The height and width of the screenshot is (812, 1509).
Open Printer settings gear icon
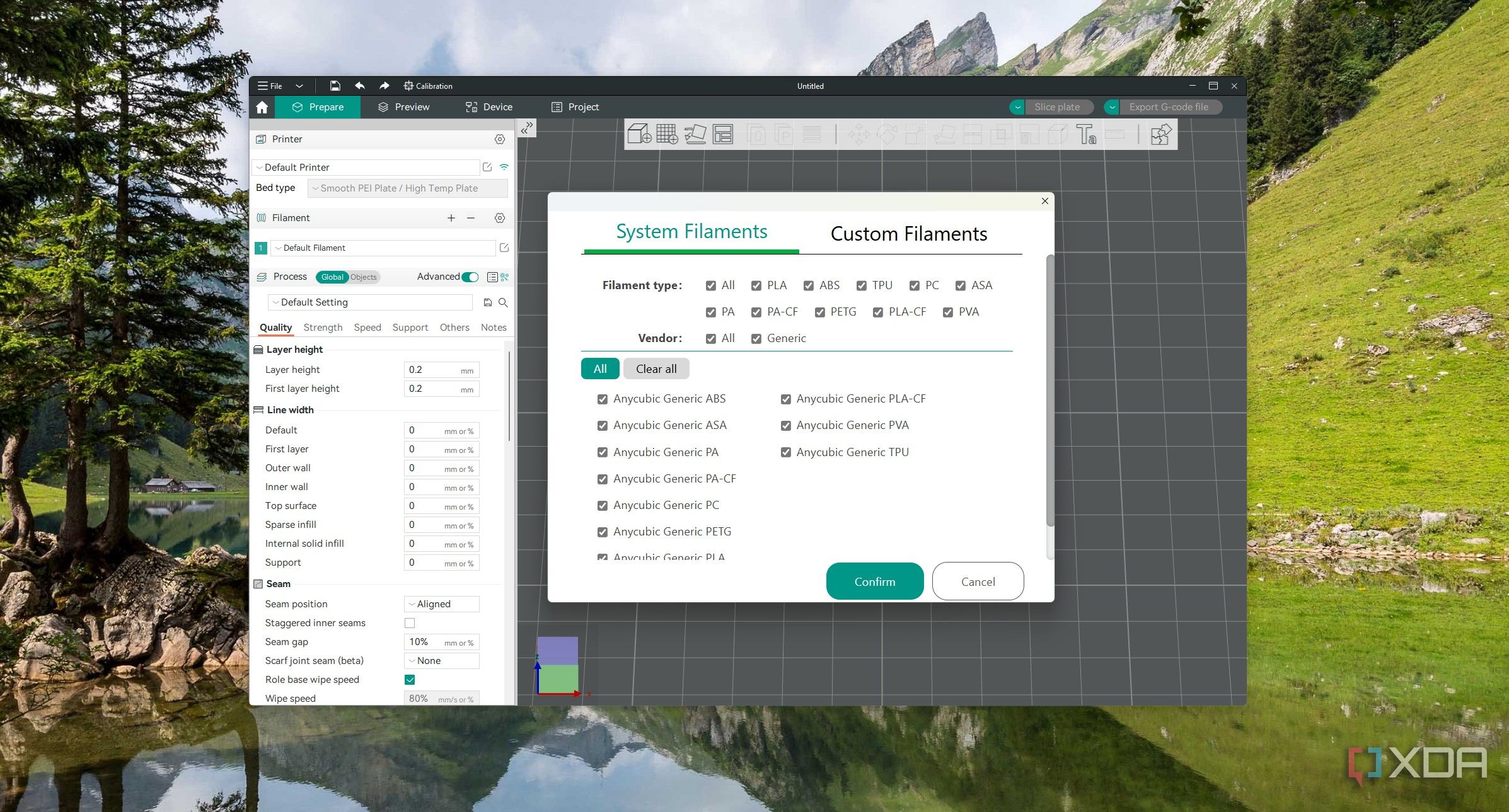(x=500, y=139)
